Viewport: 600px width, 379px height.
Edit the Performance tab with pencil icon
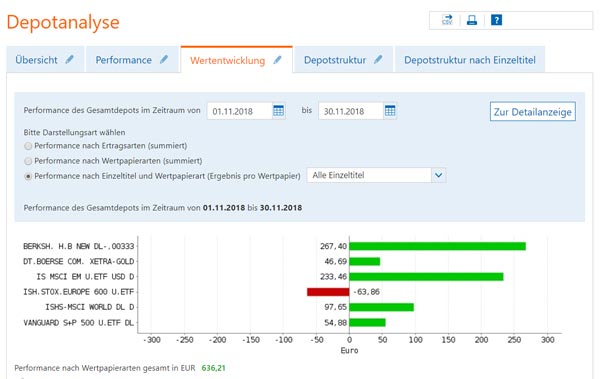(164, 59)
